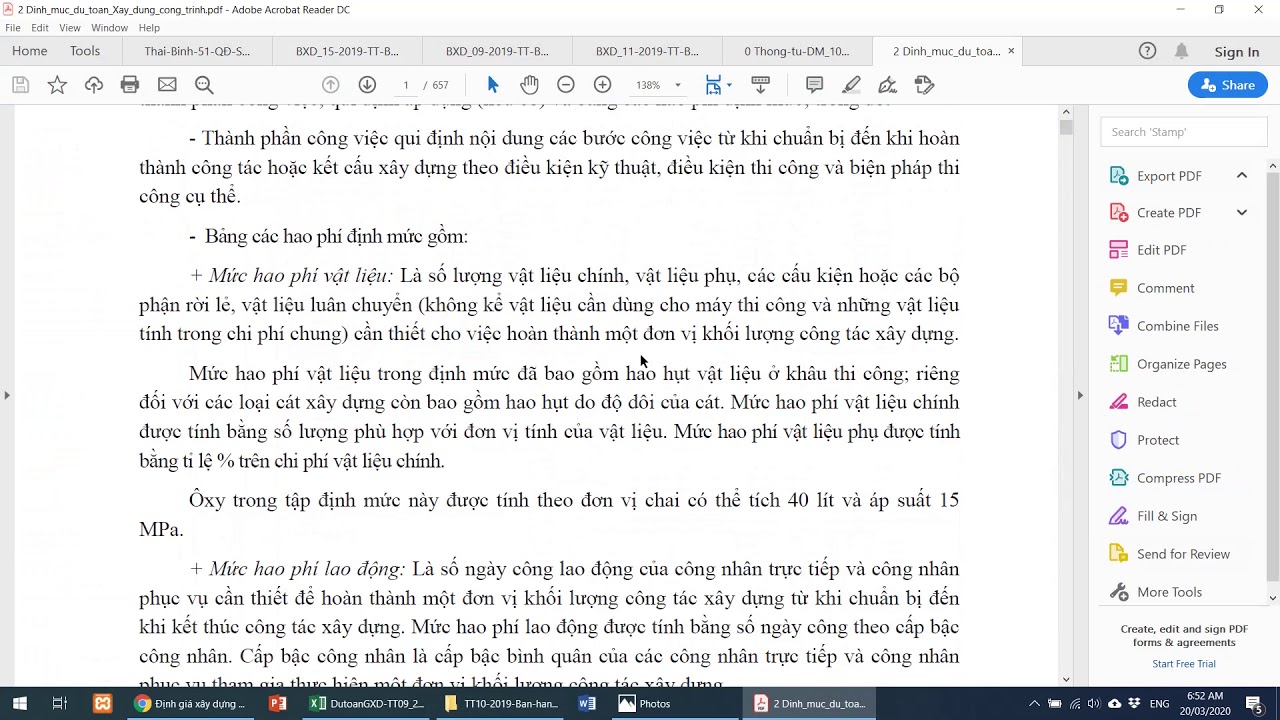
Task: Open Fill & Sign tool
Action: point(1166,516)
